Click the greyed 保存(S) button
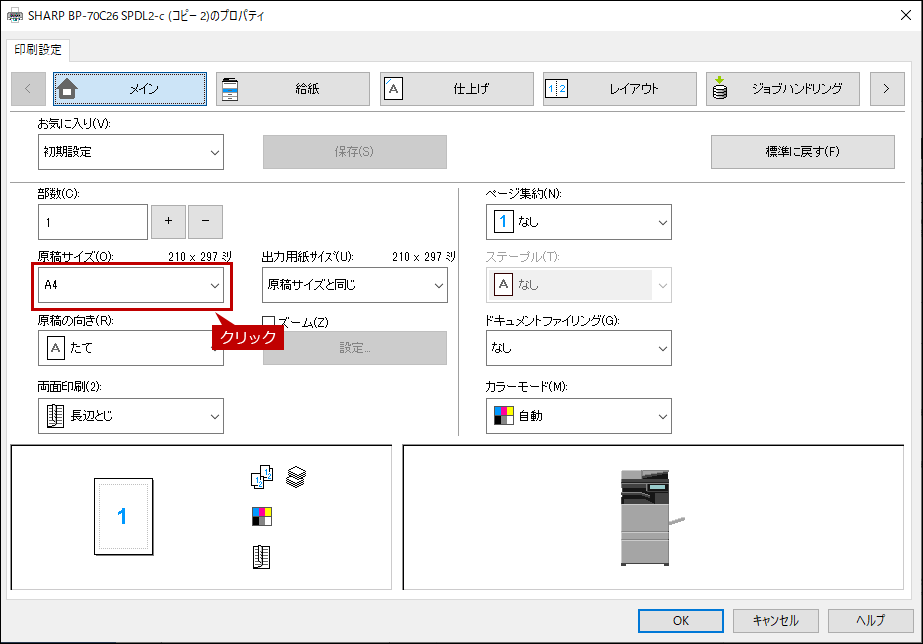 click(x=355, y=152)
